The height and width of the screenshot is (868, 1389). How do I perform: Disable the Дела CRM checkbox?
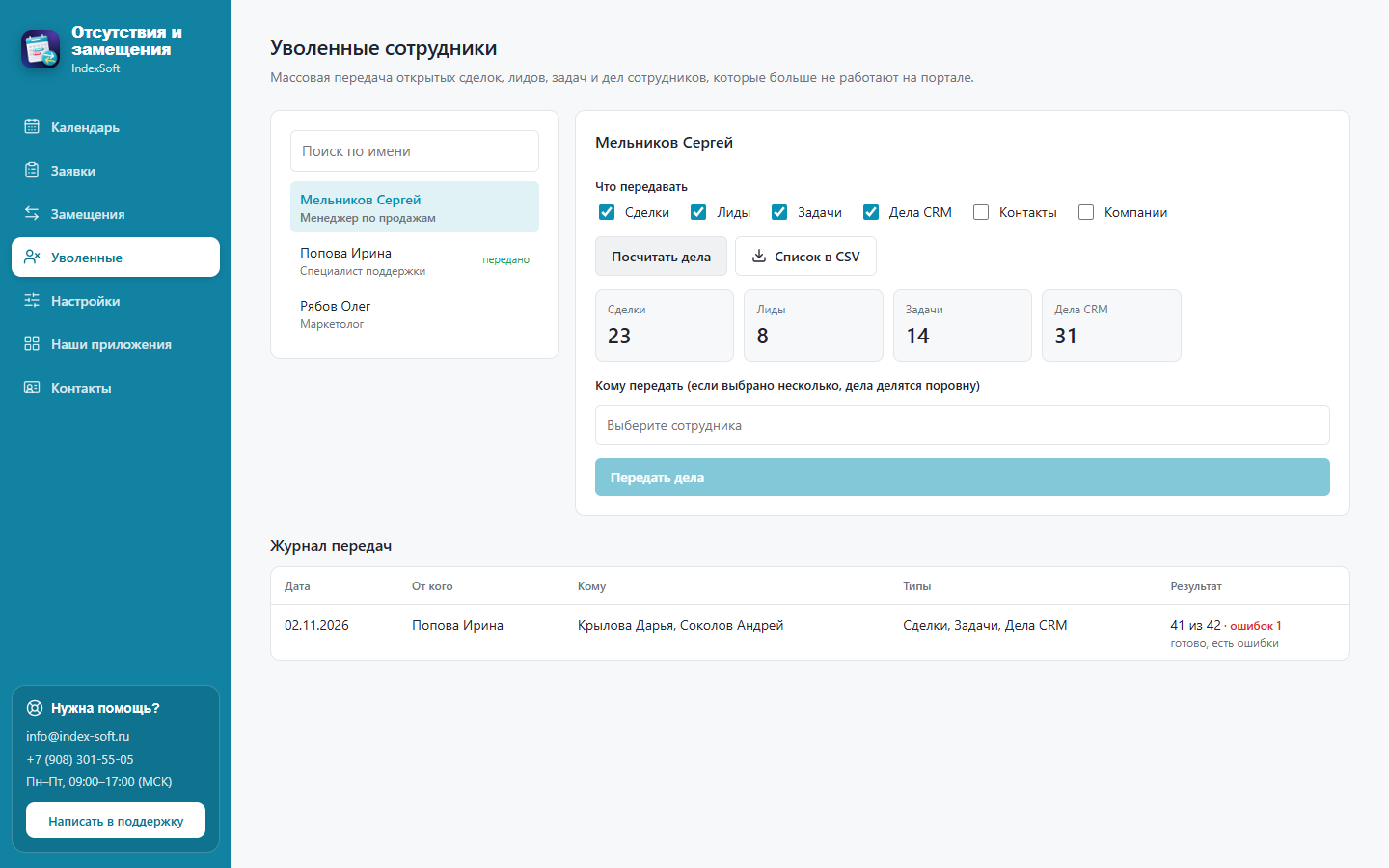pyautogui.click(x=871, y=212)
